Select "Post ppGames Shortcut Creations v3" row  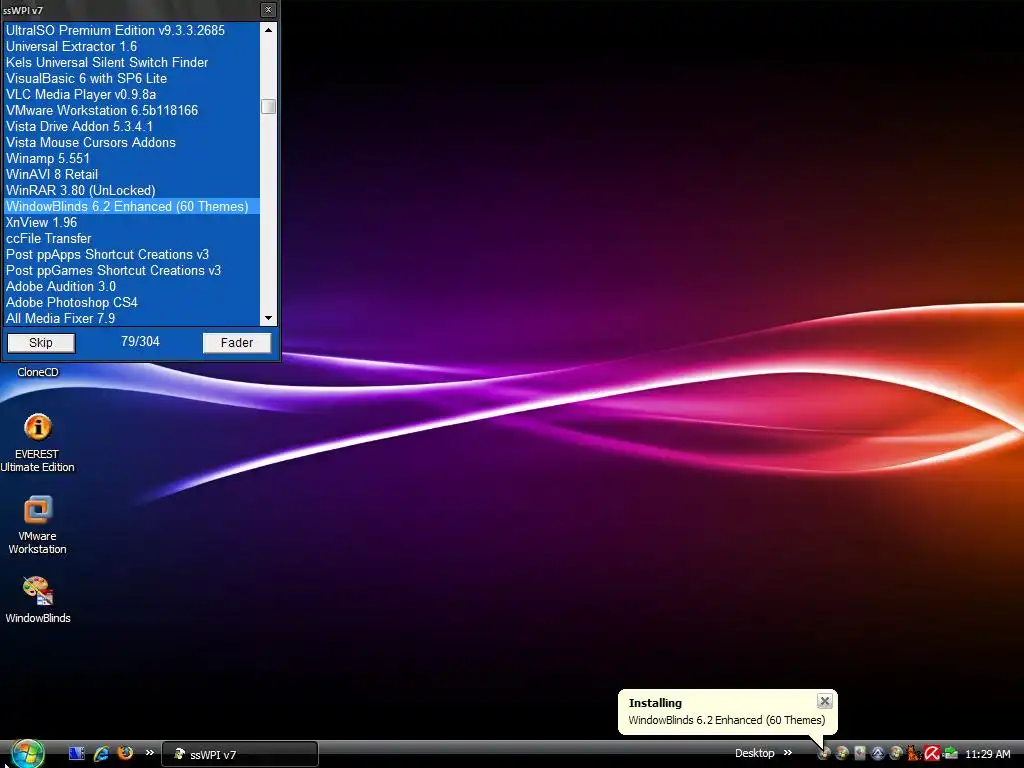click(132, 270)
